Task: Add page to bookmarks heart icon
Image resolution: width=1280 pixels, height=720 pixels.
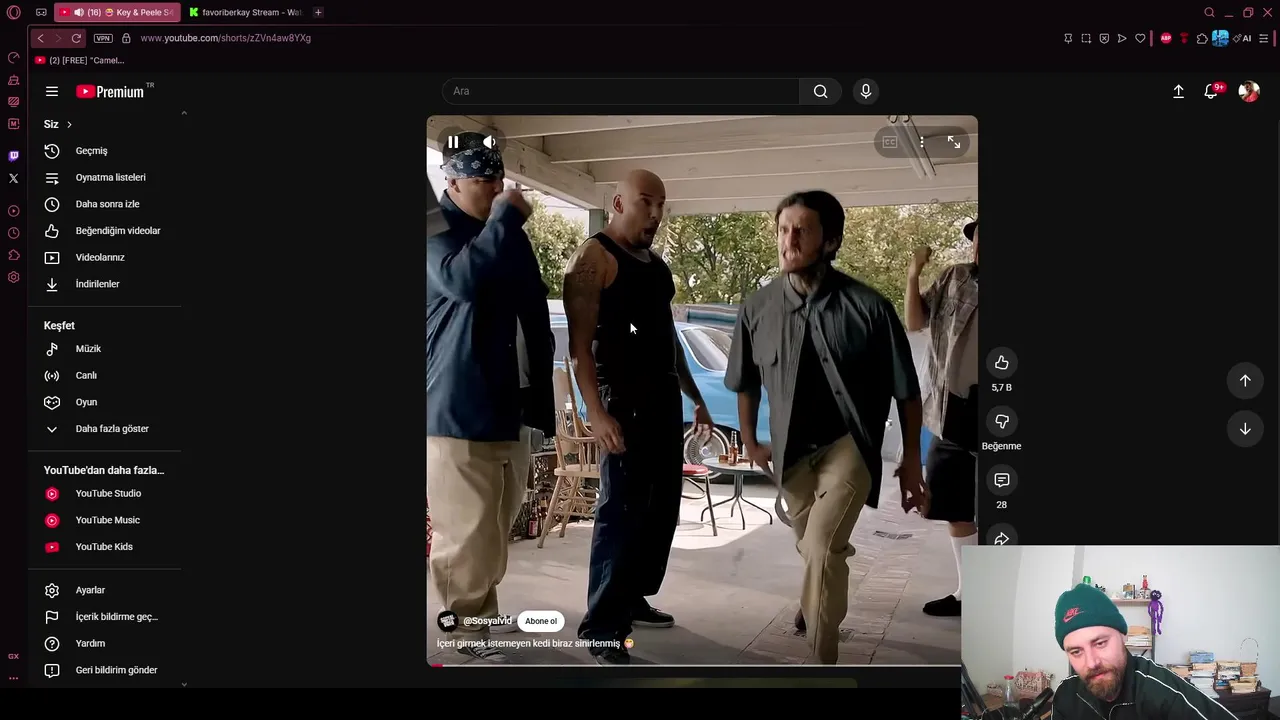Action: pyautogui.click(x=1140, y=38)
